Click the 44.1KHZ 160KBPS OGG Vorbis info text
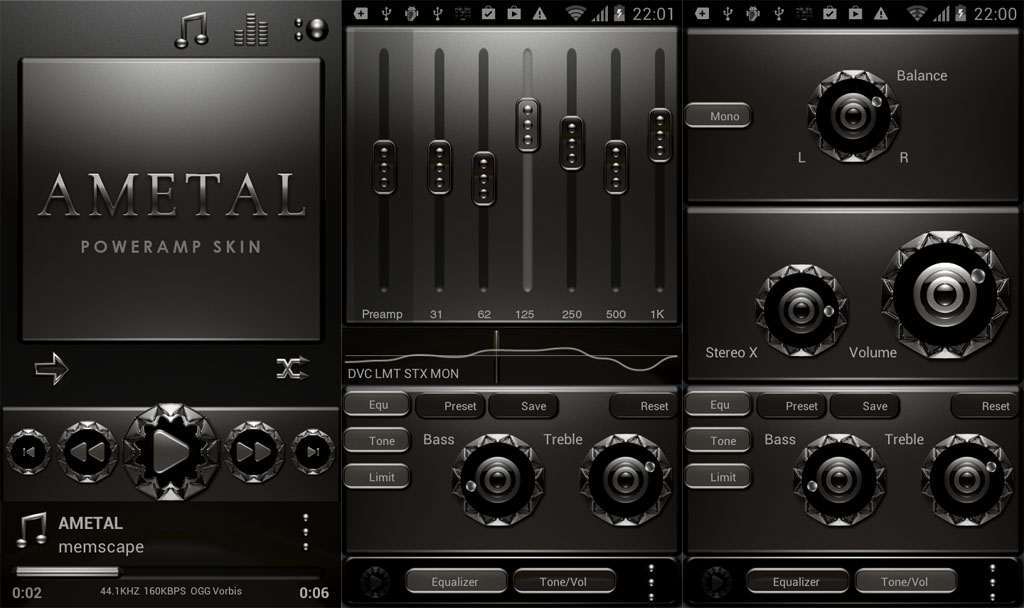1024x608 pixels. [171, 591]
